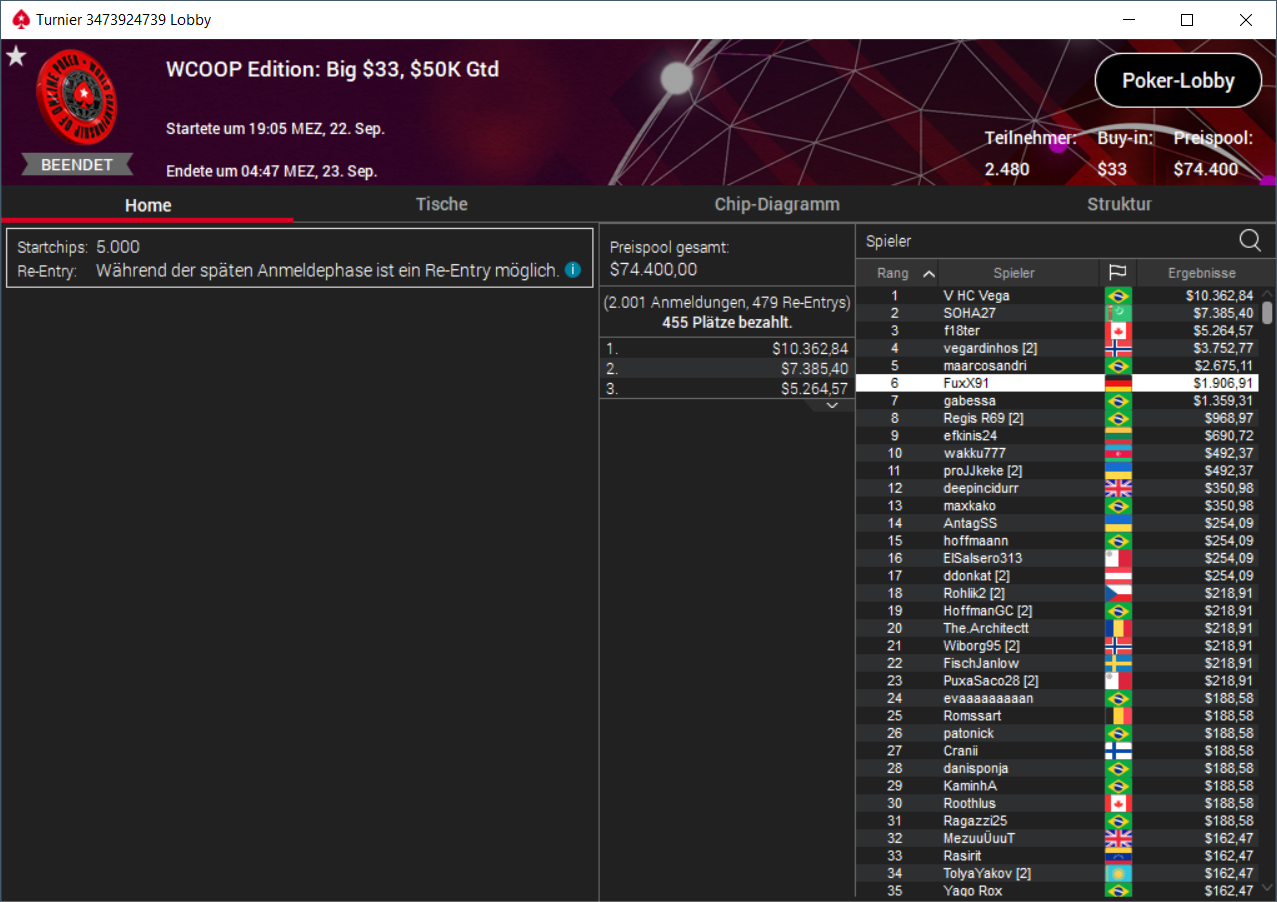Select player Yago Rox
Image resolution: width=1277 pixels, height=902 pixels.
click(x=973, y=891)
